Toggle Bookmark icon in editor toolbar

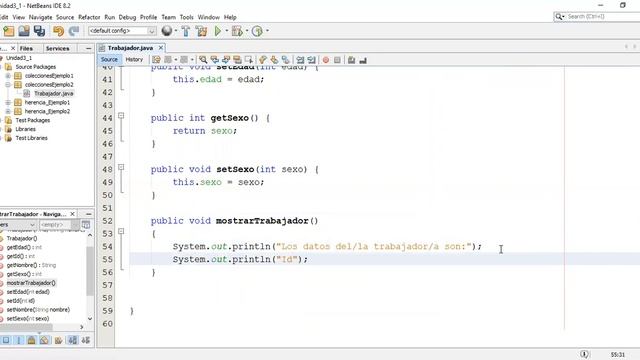point(286,60)
